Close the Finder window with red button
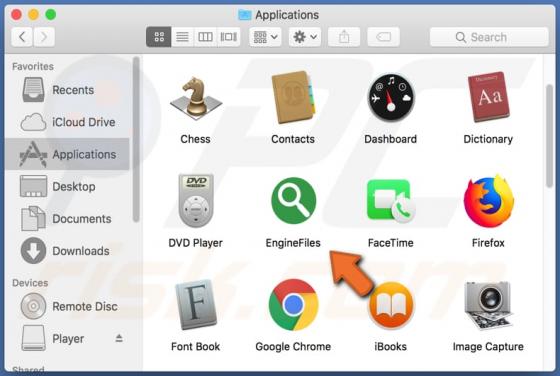The height and width of the screenshot is (376, 560). 16,15
